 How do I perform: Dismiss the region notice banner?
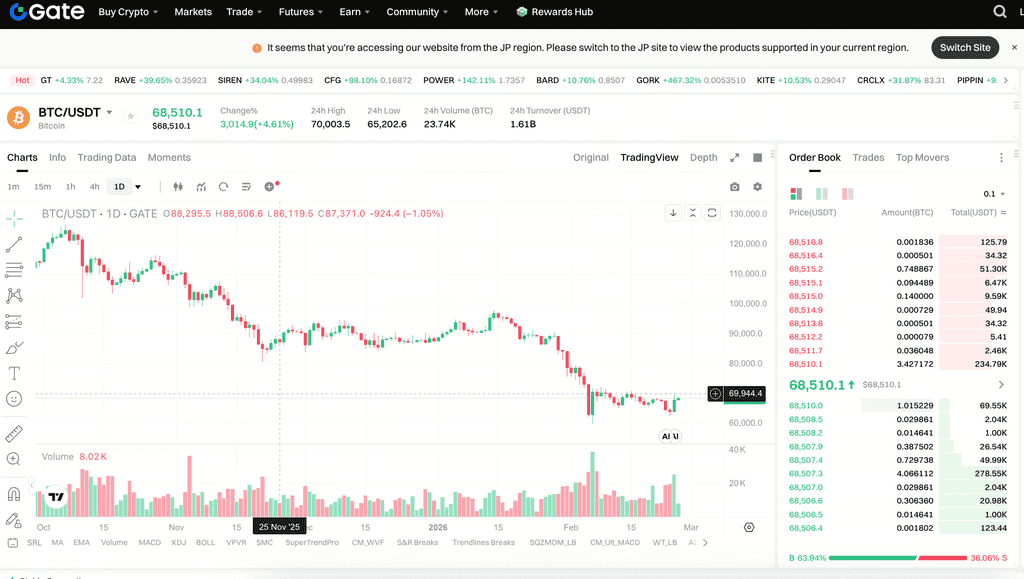(x=1014, y=47)
